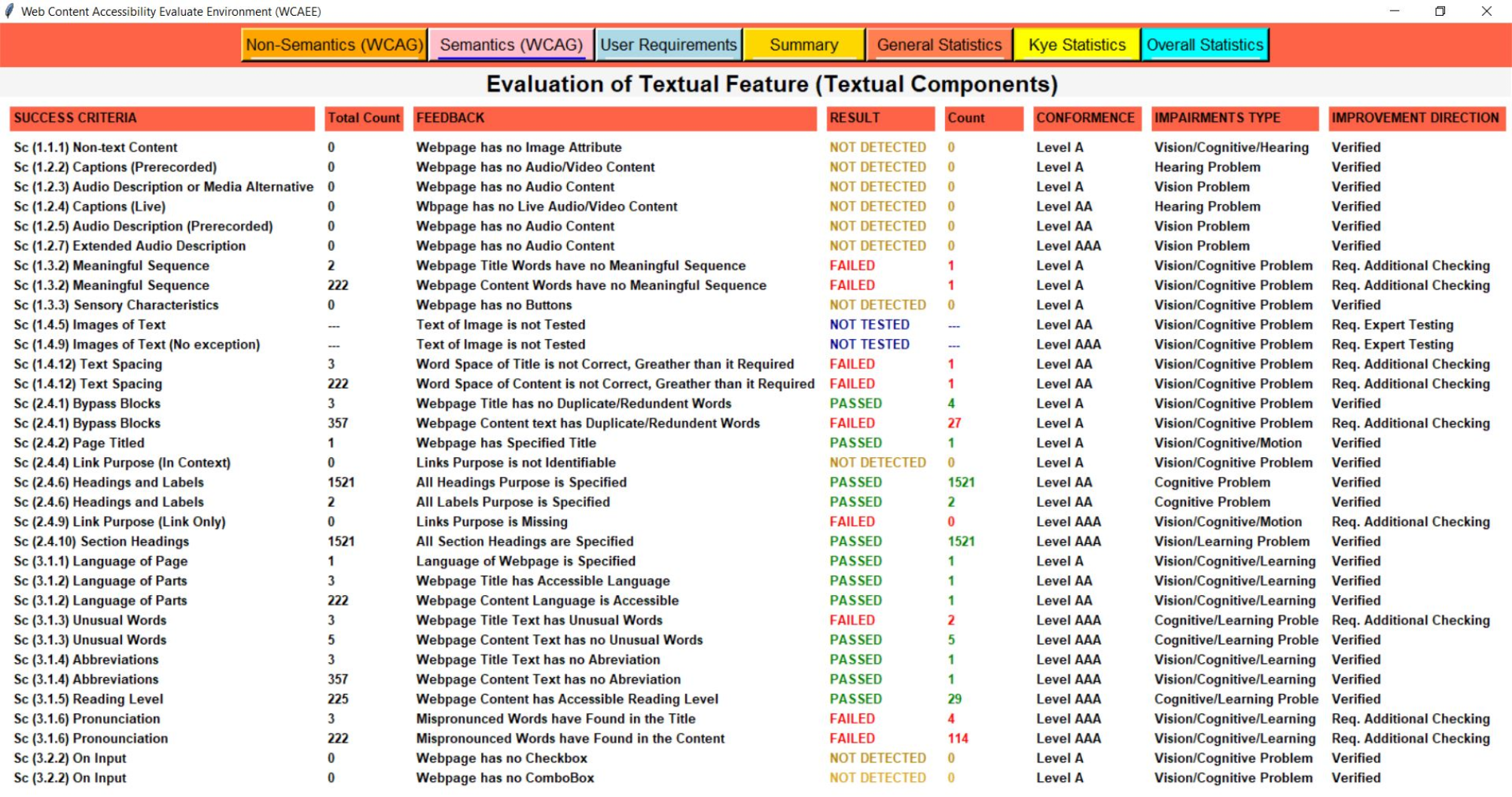Click the SUCCESS CRITERIA column header

162,118
